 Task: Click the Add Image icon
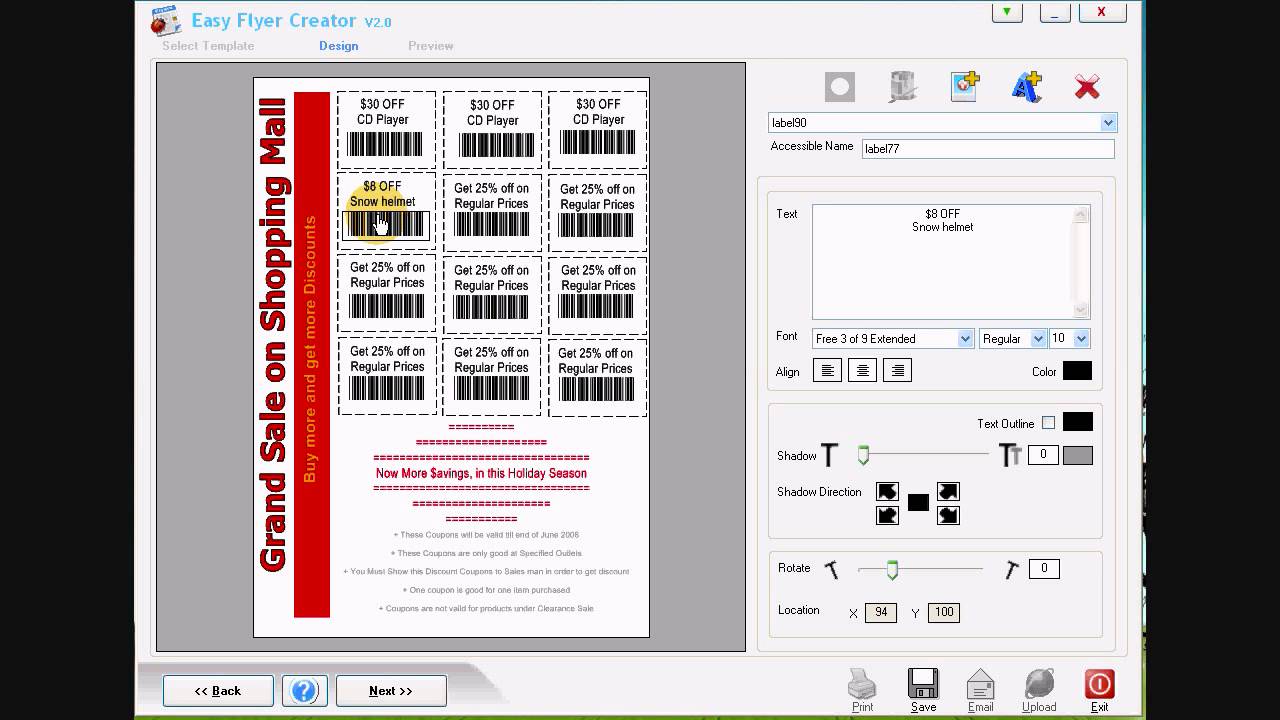[x=965, y=87]
